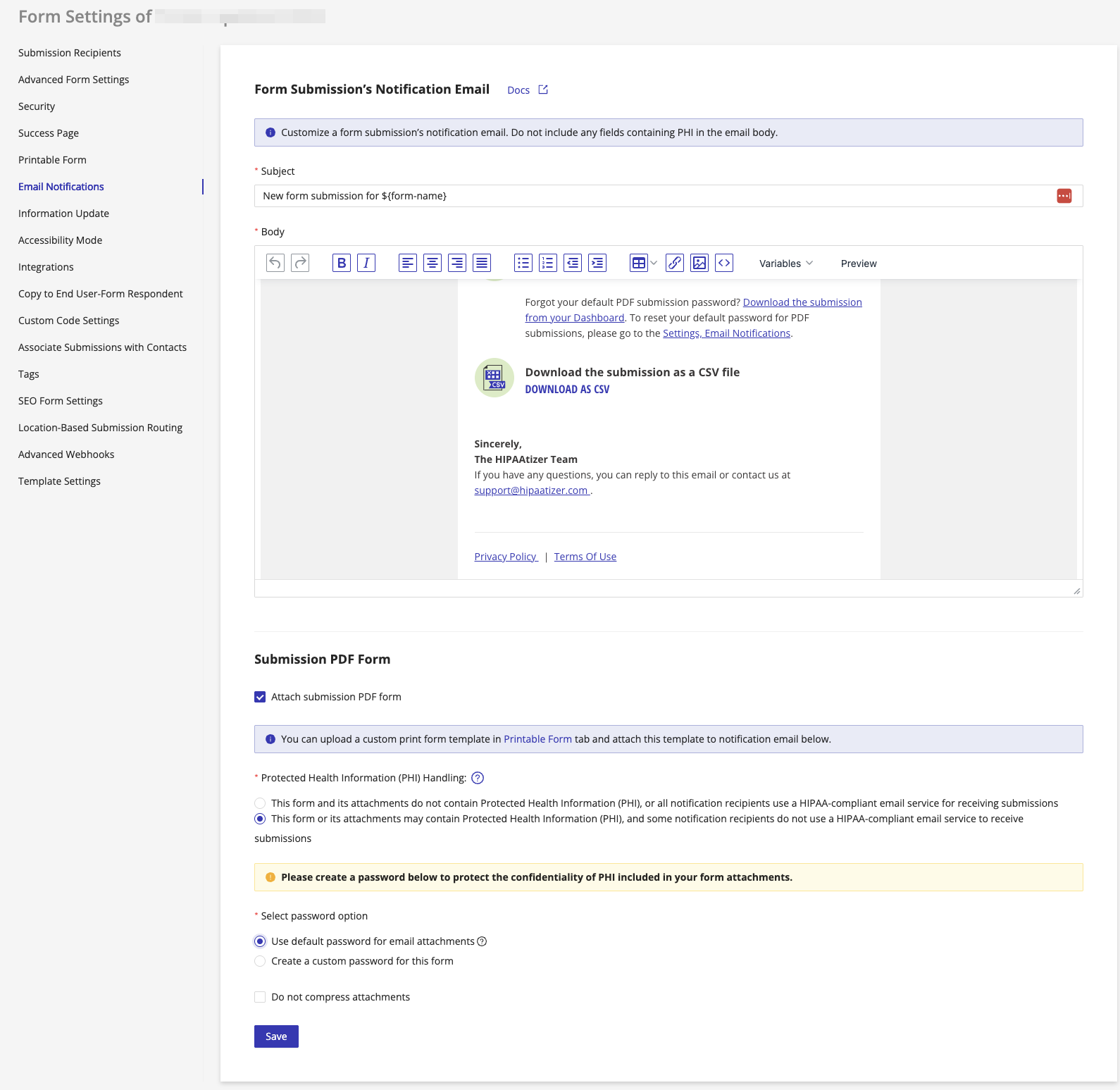This screenshot has width=1120, height=1090.
Task: Click 'Download the submission' link text
Action: click(802, 302)
